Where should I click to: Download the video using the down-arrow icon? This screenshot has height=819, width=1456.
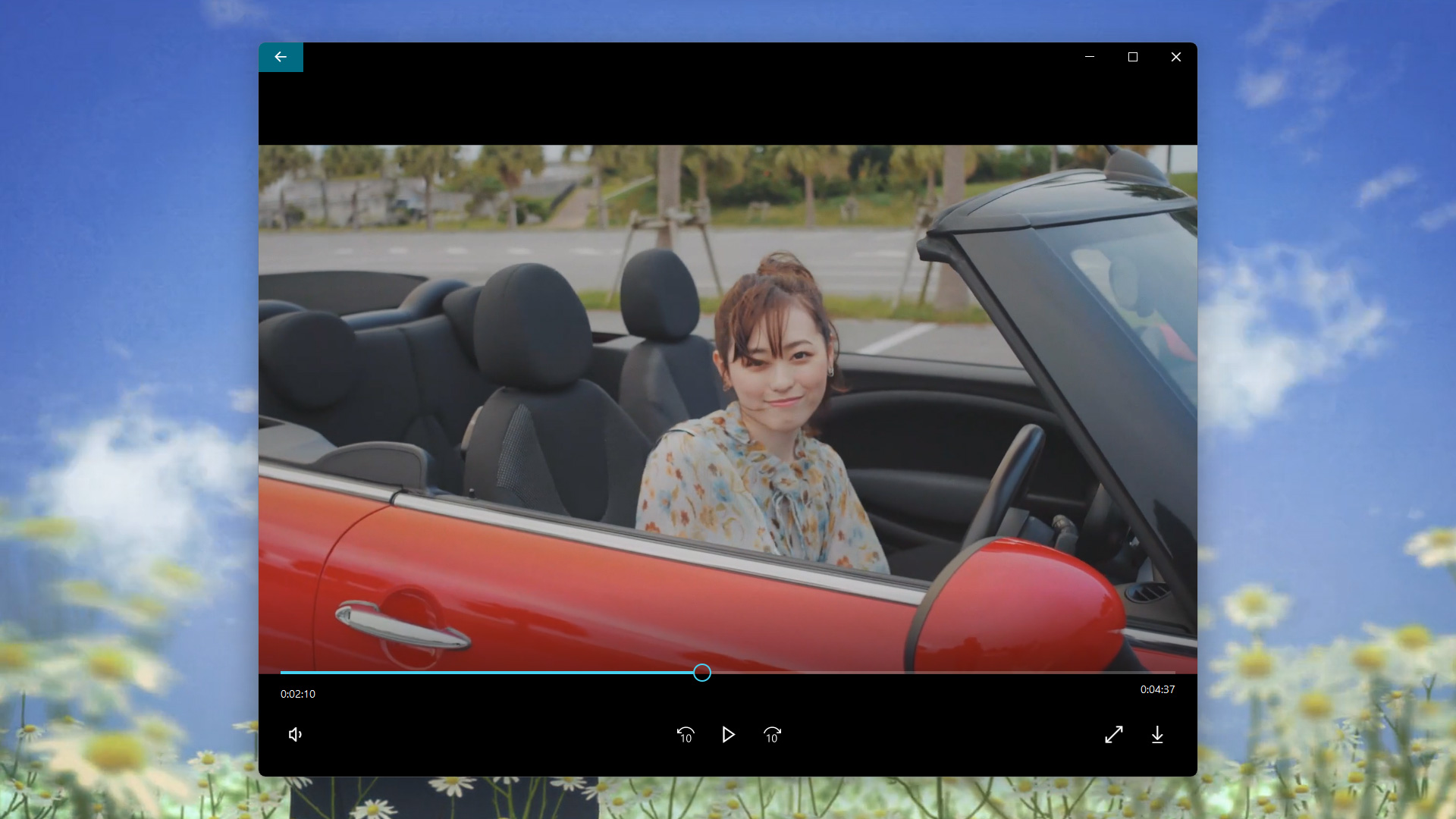click(x=1157, y=734)
